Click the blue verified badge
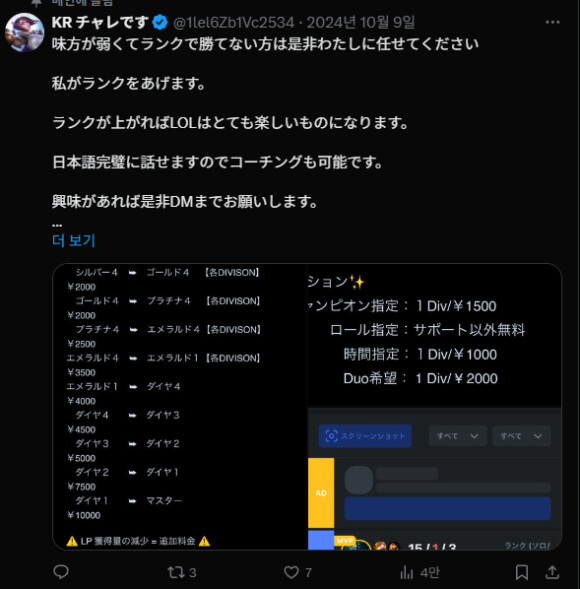580x589 pixels. (x=160, y=23)
